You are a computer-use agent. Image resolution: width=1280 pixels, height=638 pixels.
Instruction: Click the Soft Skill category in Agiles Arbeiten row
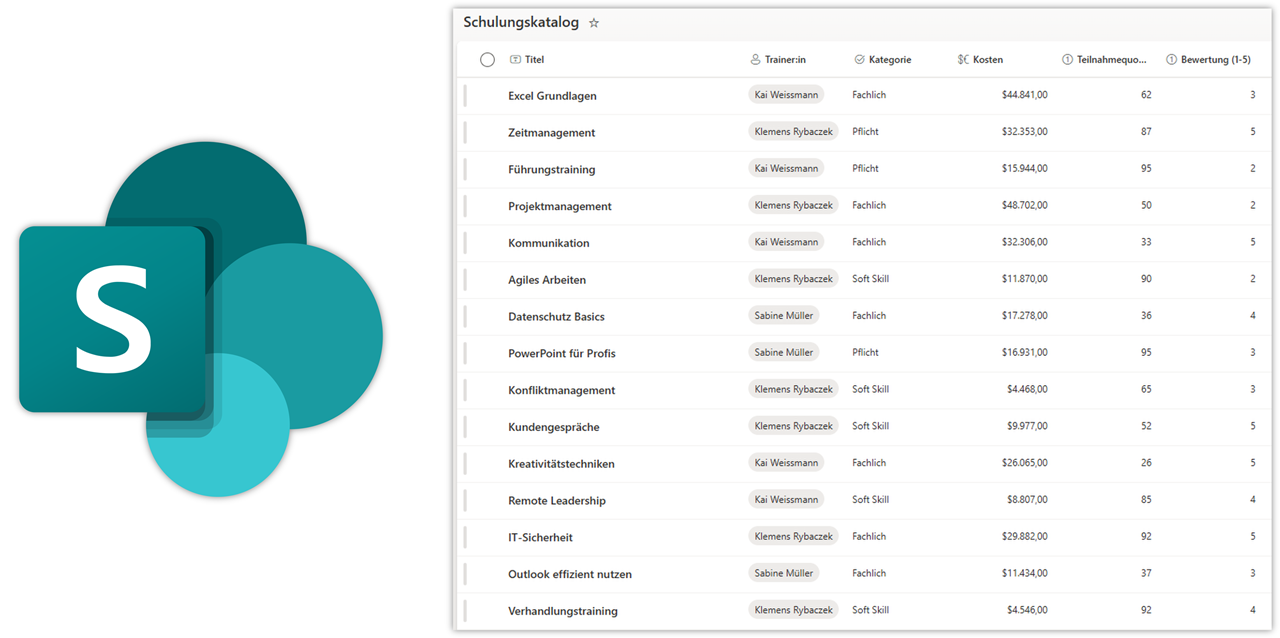tap(870, 279)
